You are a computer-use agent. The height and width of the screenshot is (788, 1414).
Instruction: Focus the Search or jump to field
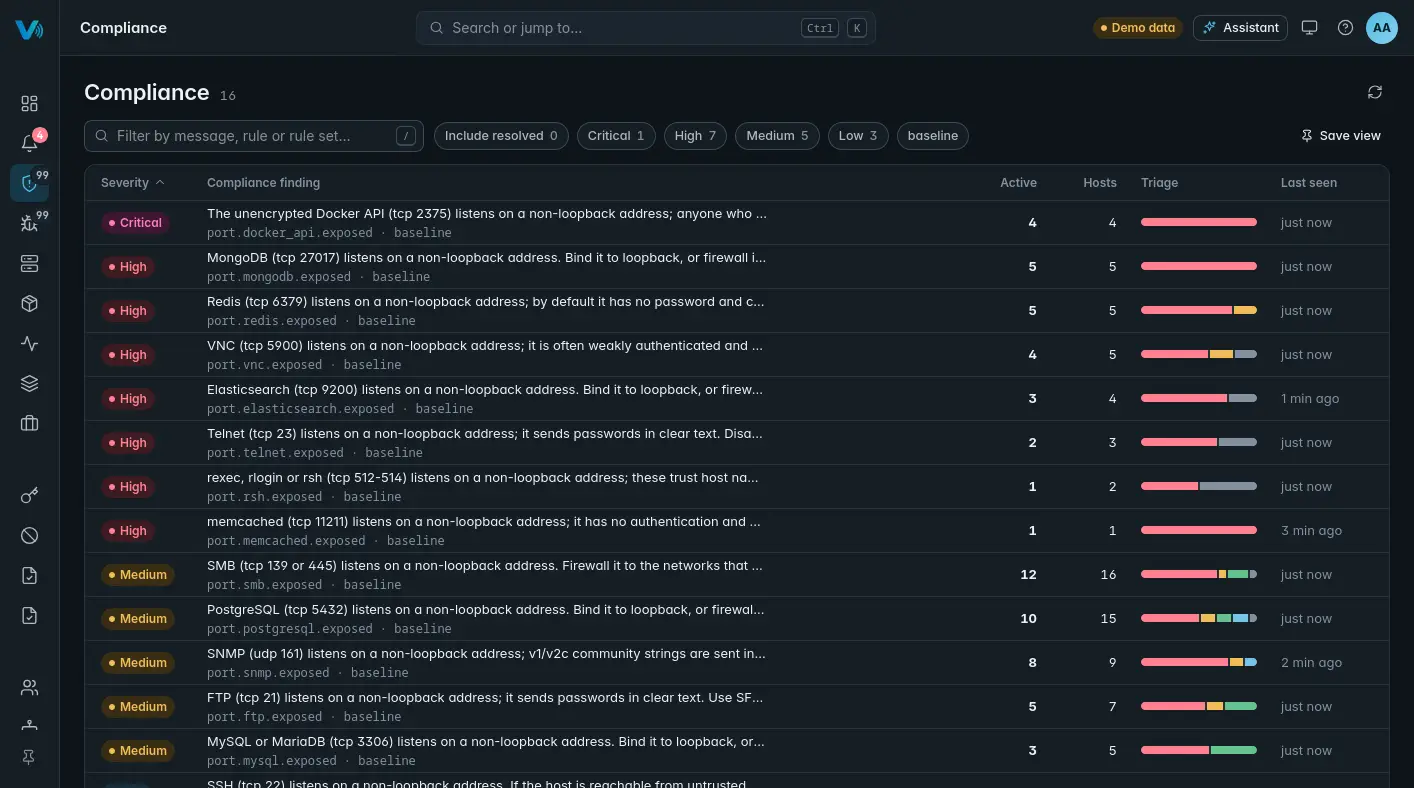pos(646,28)
